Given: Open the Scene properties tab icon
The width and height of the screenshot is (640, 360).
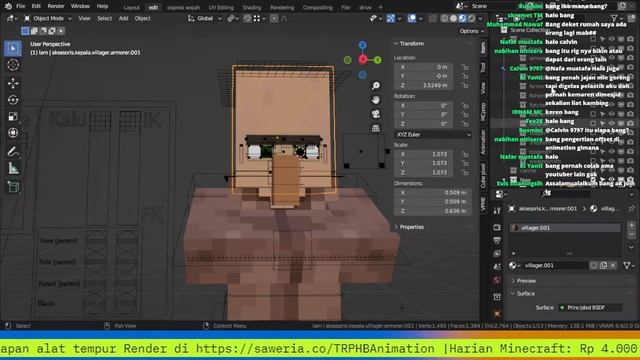Looking at the screenshot, I should [x=497, y=267].
